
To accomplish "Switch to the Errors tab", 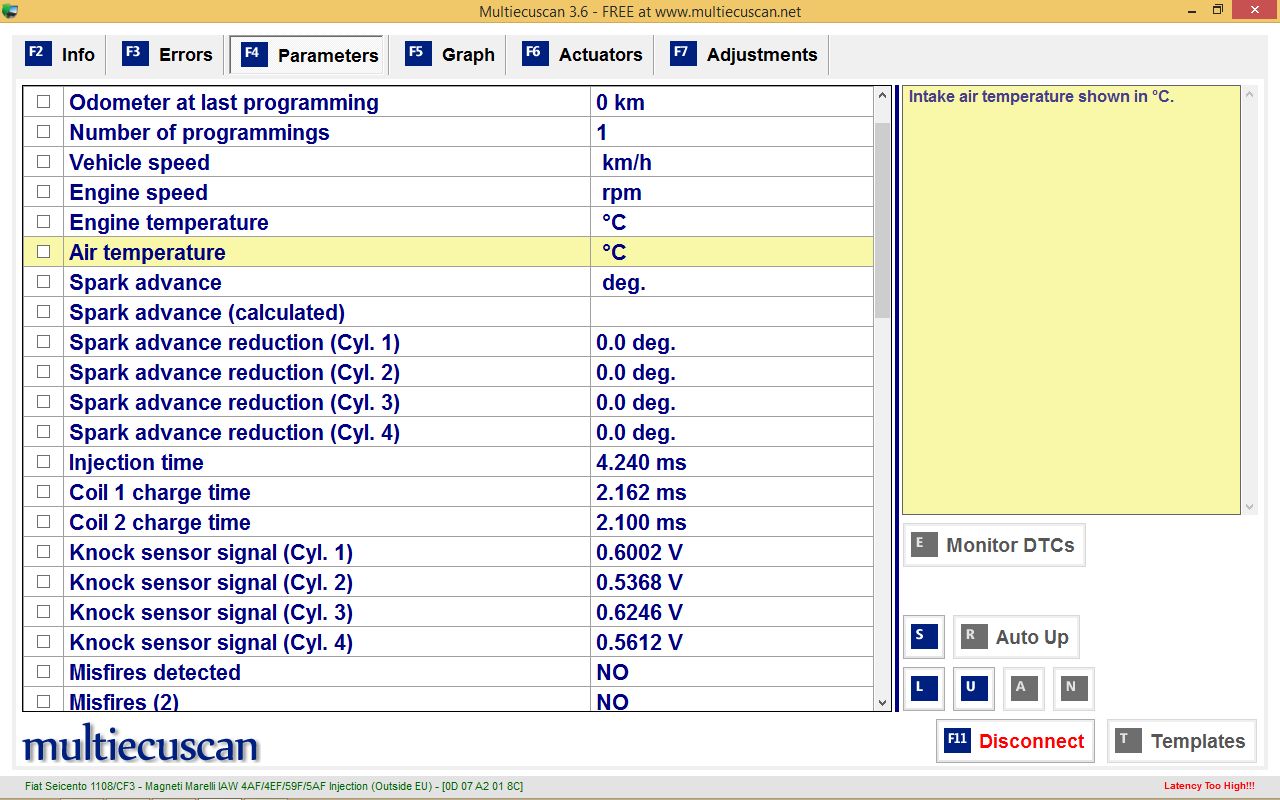I will (167, 55).
